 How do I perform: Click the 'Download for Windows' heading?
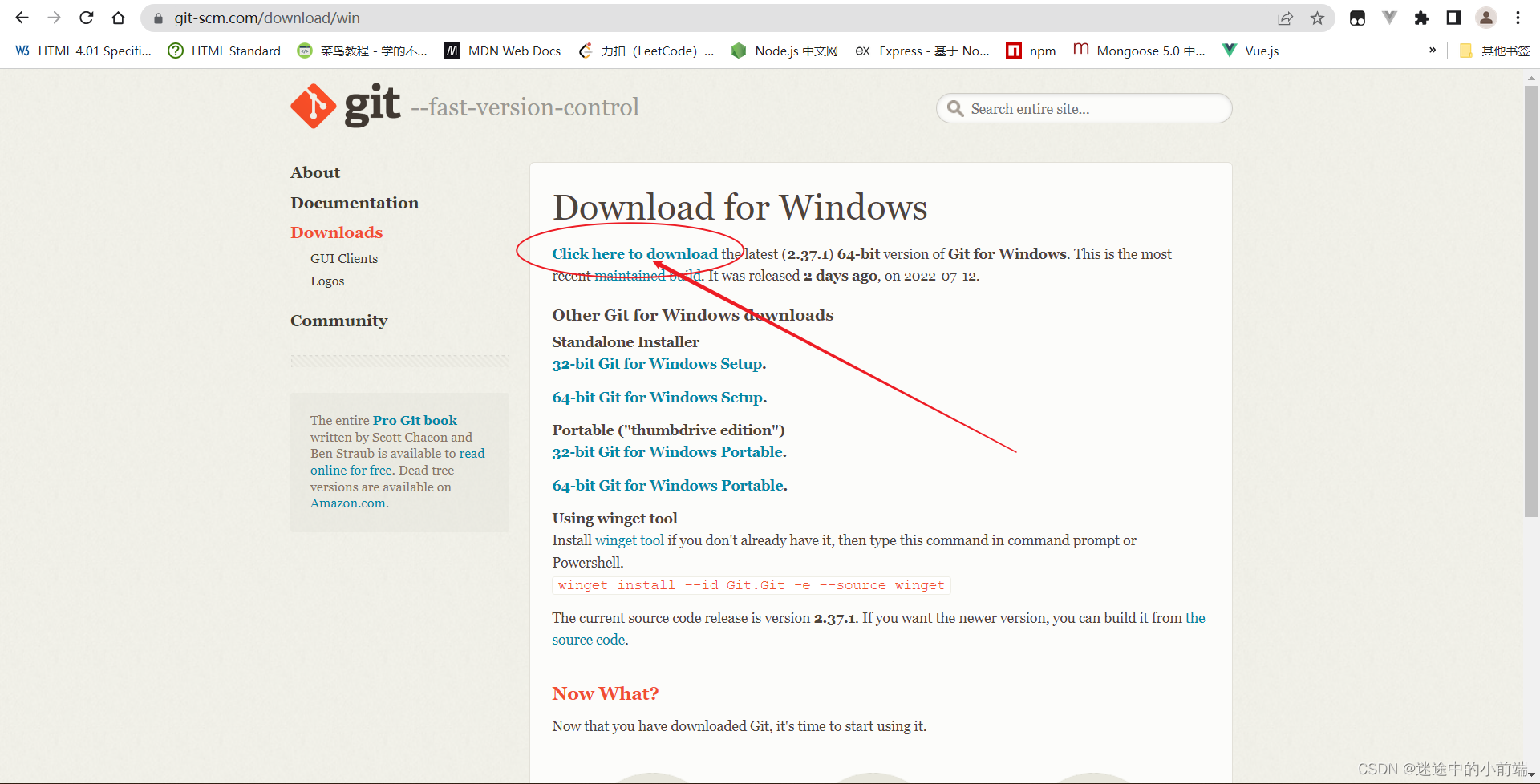(740, 208)
